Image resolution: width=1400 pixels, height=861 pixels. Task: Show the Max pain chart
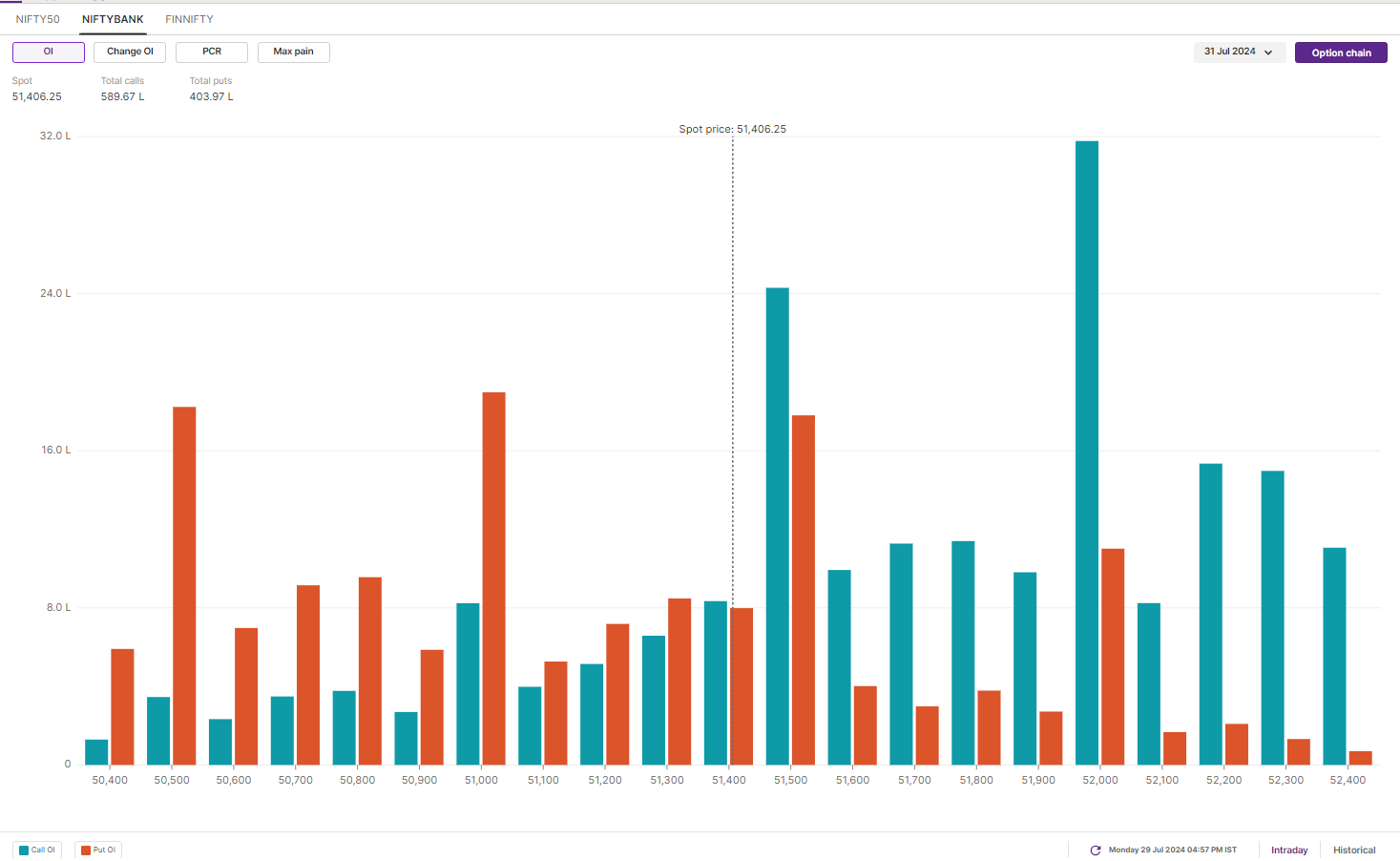(294, 52)
